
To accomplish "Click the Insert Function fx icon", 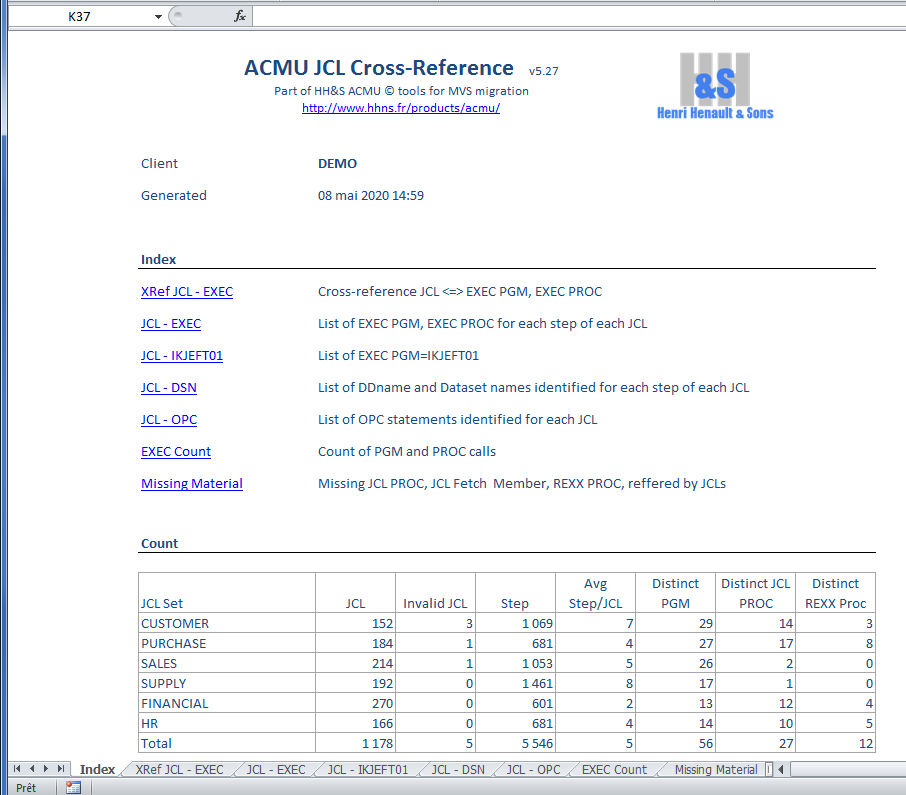I will (x=239, y=16).
